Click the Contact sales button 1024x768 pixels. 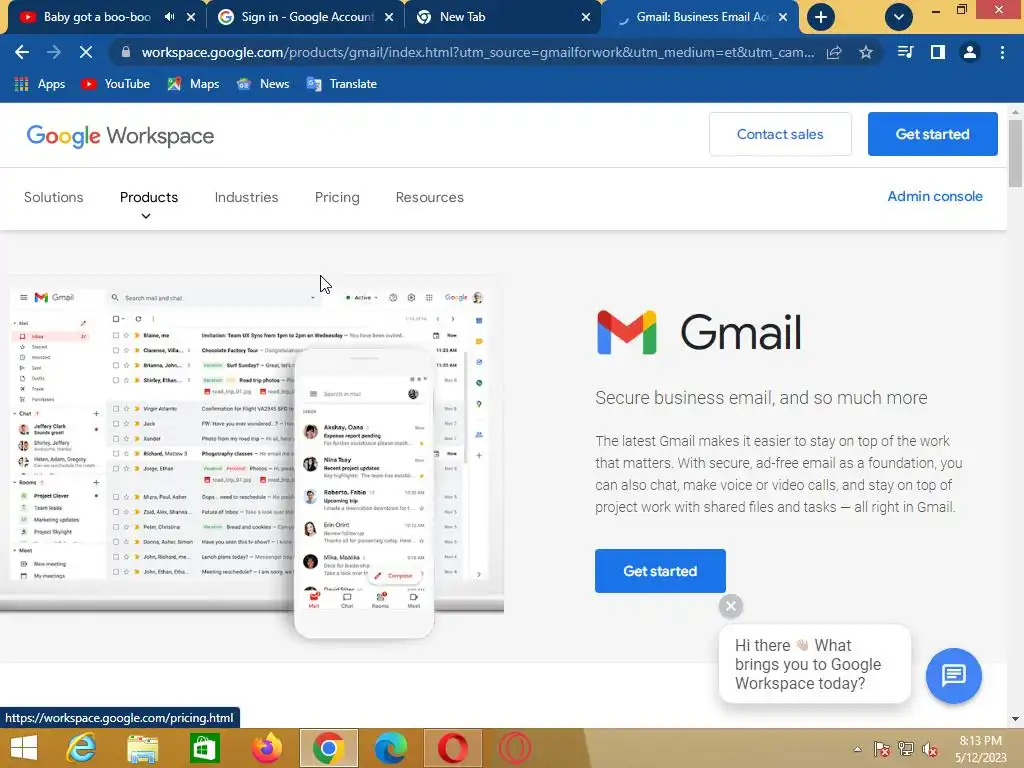tap(780, 134)
